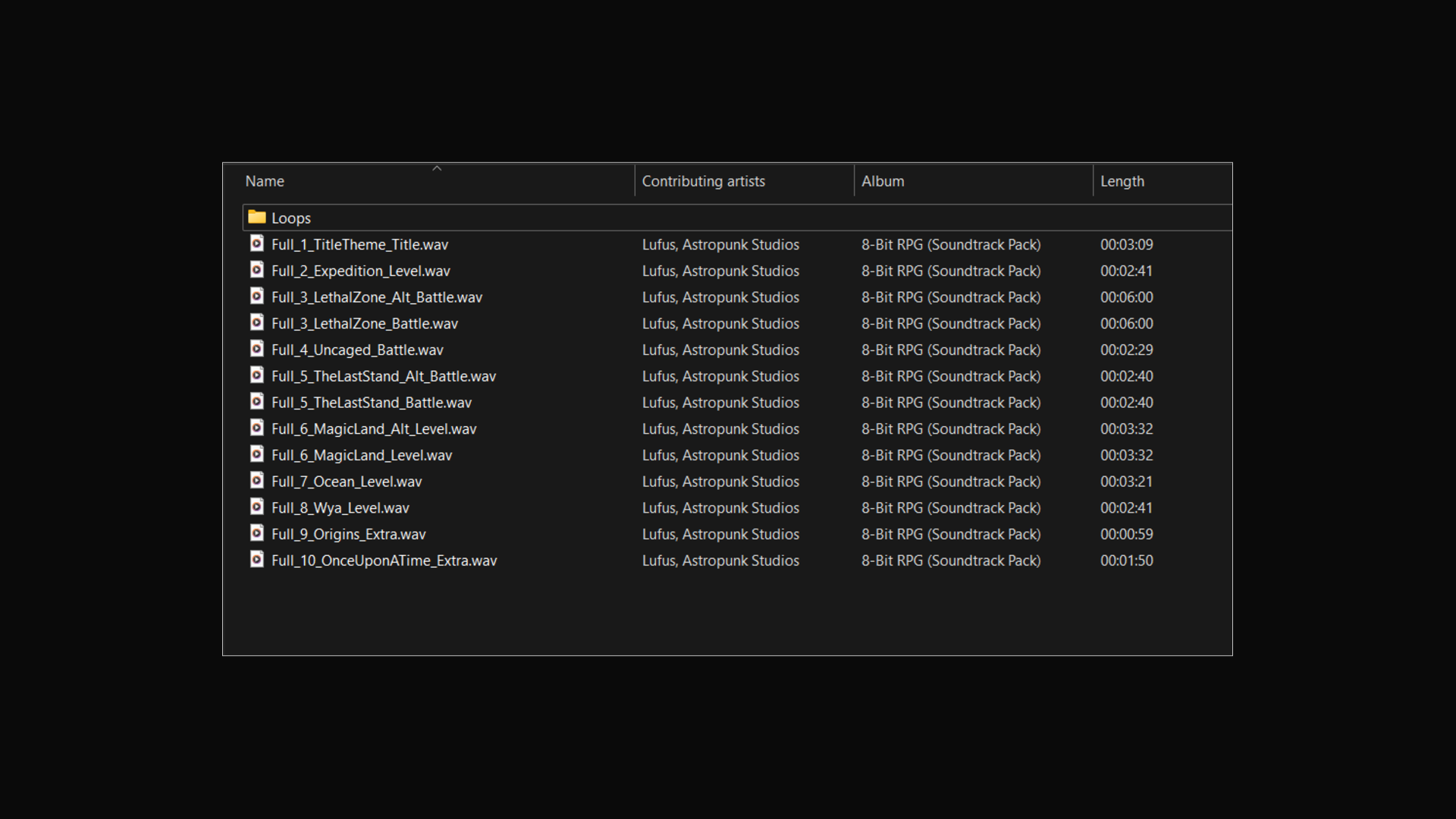Click the Full_7_Ocean_Level.wav audio icon
1456x819 pixels.
coord(257,481)
